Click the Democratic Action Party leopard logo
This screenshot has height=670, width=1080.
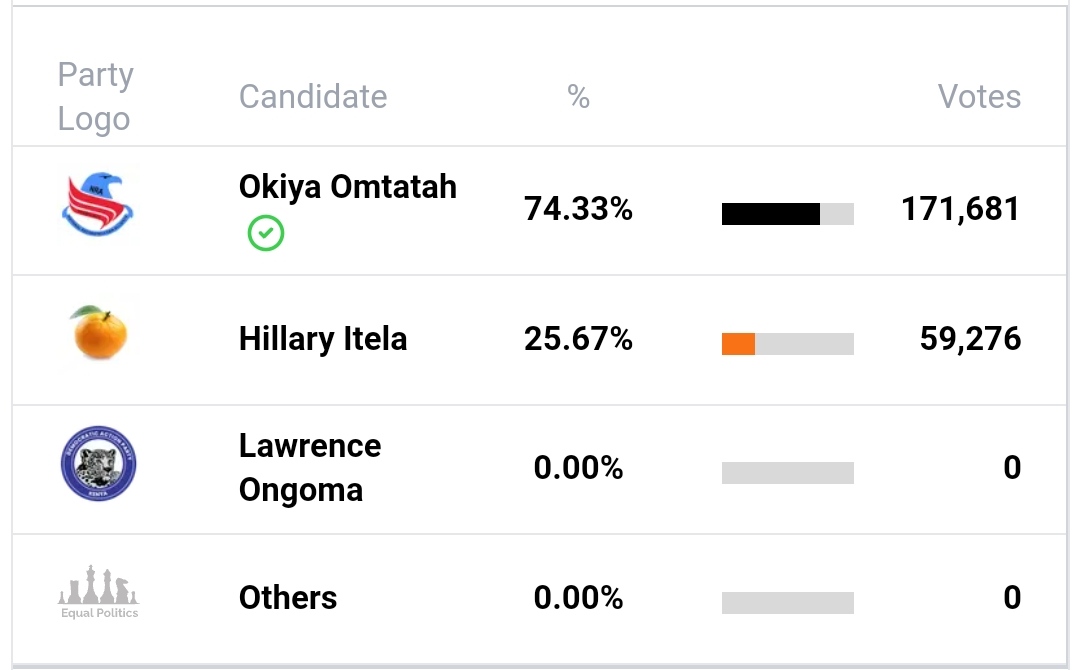point(98,464)
